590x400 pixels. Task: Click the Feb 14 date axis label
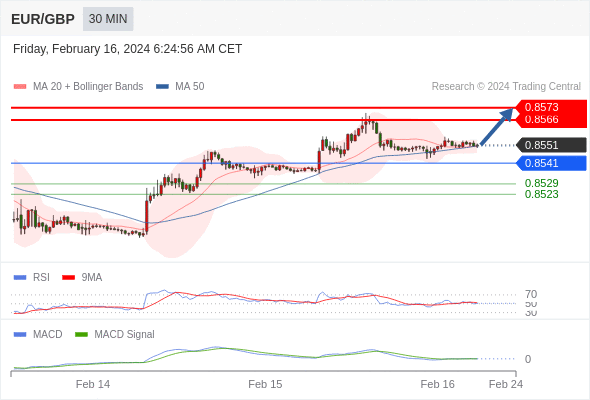(93, 384)
